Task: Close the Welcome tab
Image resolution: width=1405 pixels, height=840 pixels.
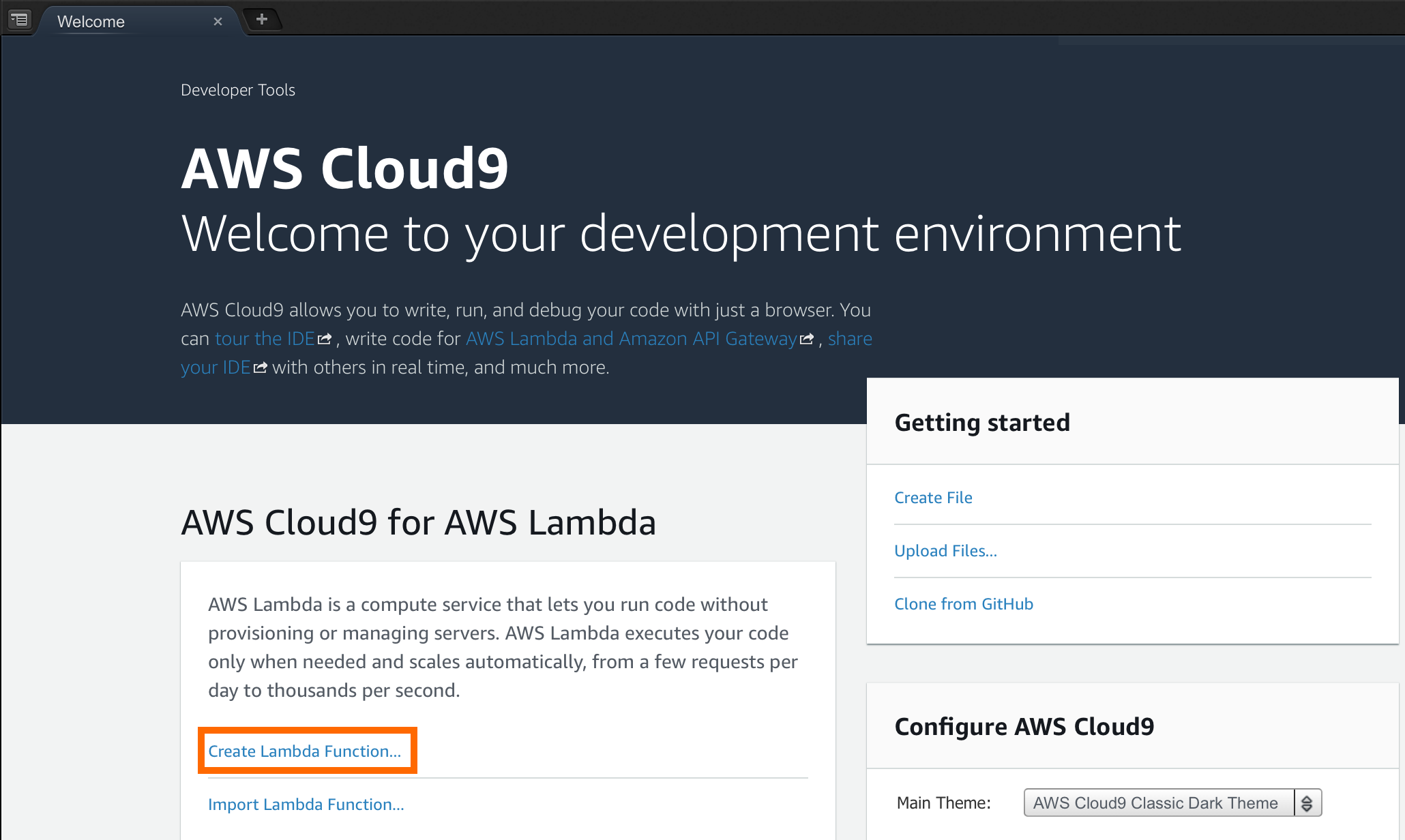Action: click(x=218, y=21)
